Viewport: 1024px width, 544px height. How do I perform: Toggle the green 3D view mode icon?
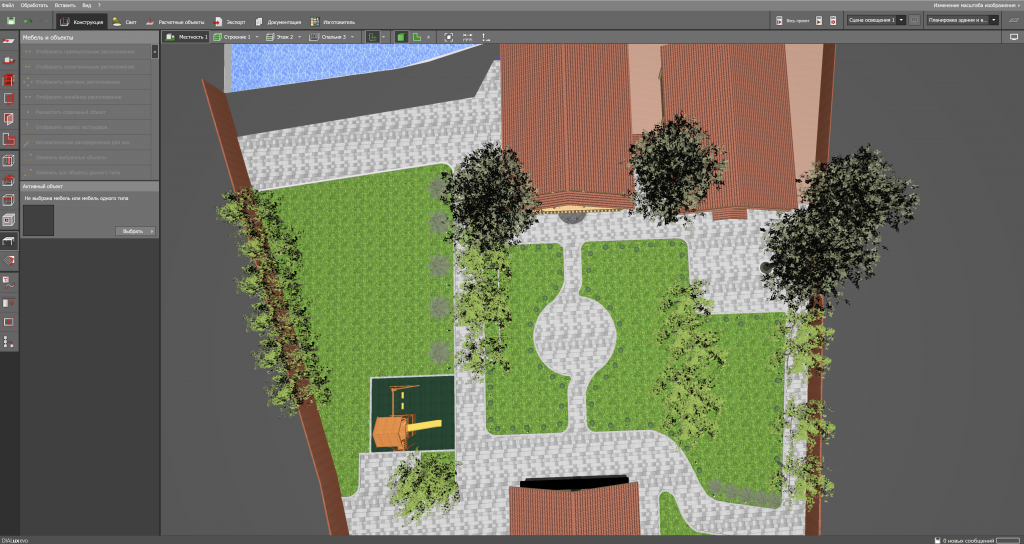(x=400, y=37)
